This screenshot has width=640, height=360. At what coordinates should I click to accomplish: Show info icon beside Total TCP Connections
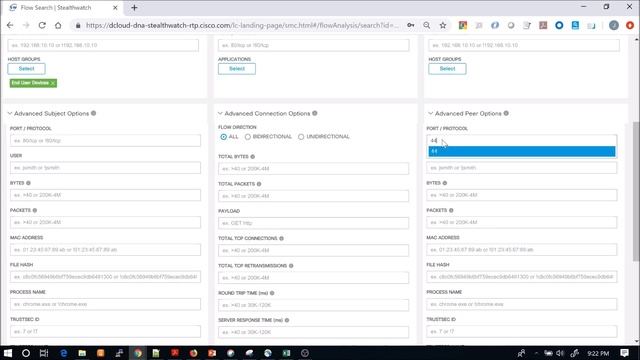tap(282, 238)
